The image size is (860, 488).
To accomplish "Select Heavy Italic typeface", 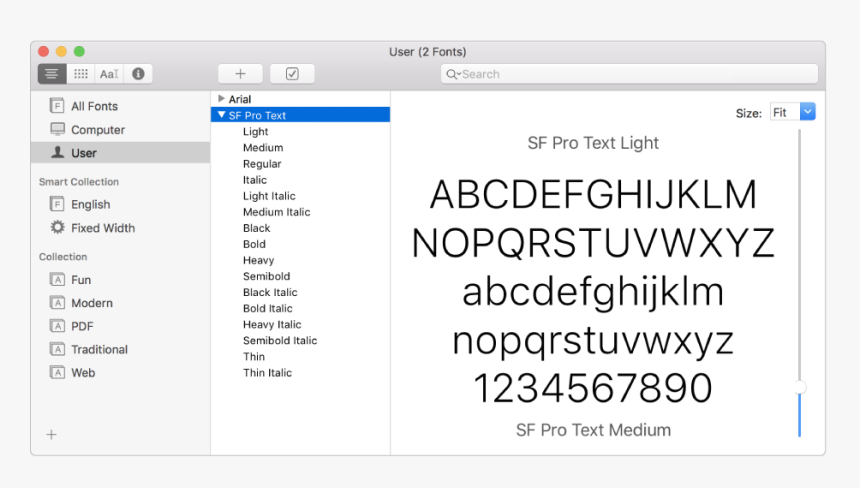I will [272, 325].
